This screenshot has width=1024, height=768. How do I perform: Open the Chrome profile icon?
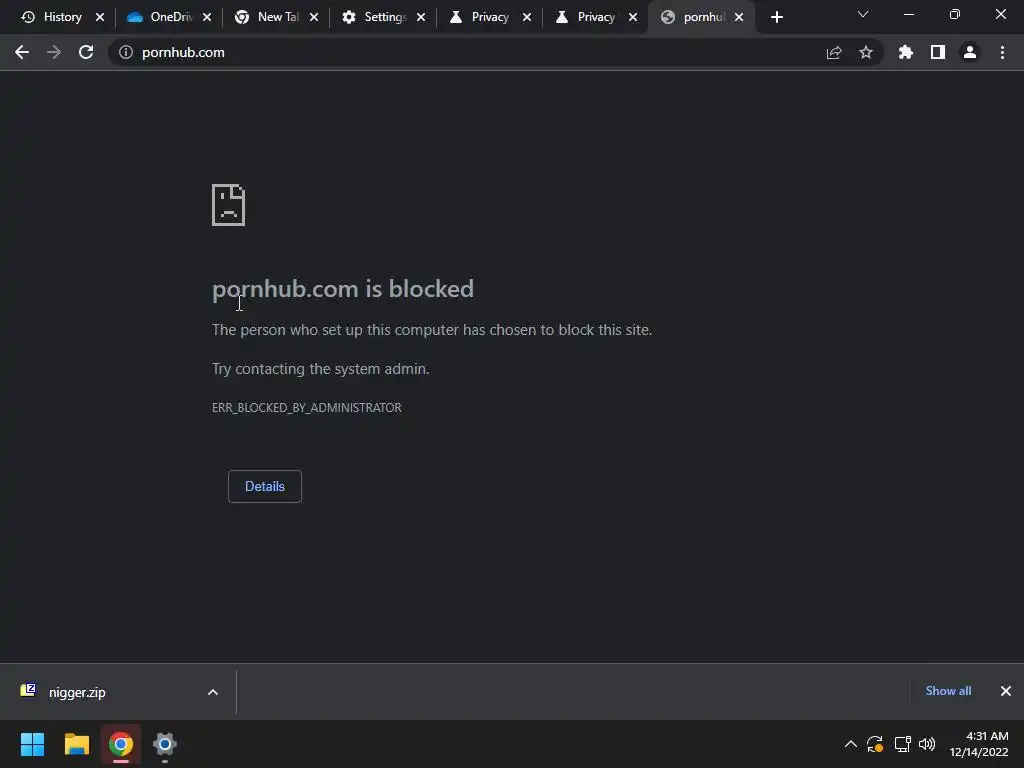(970, 52)
